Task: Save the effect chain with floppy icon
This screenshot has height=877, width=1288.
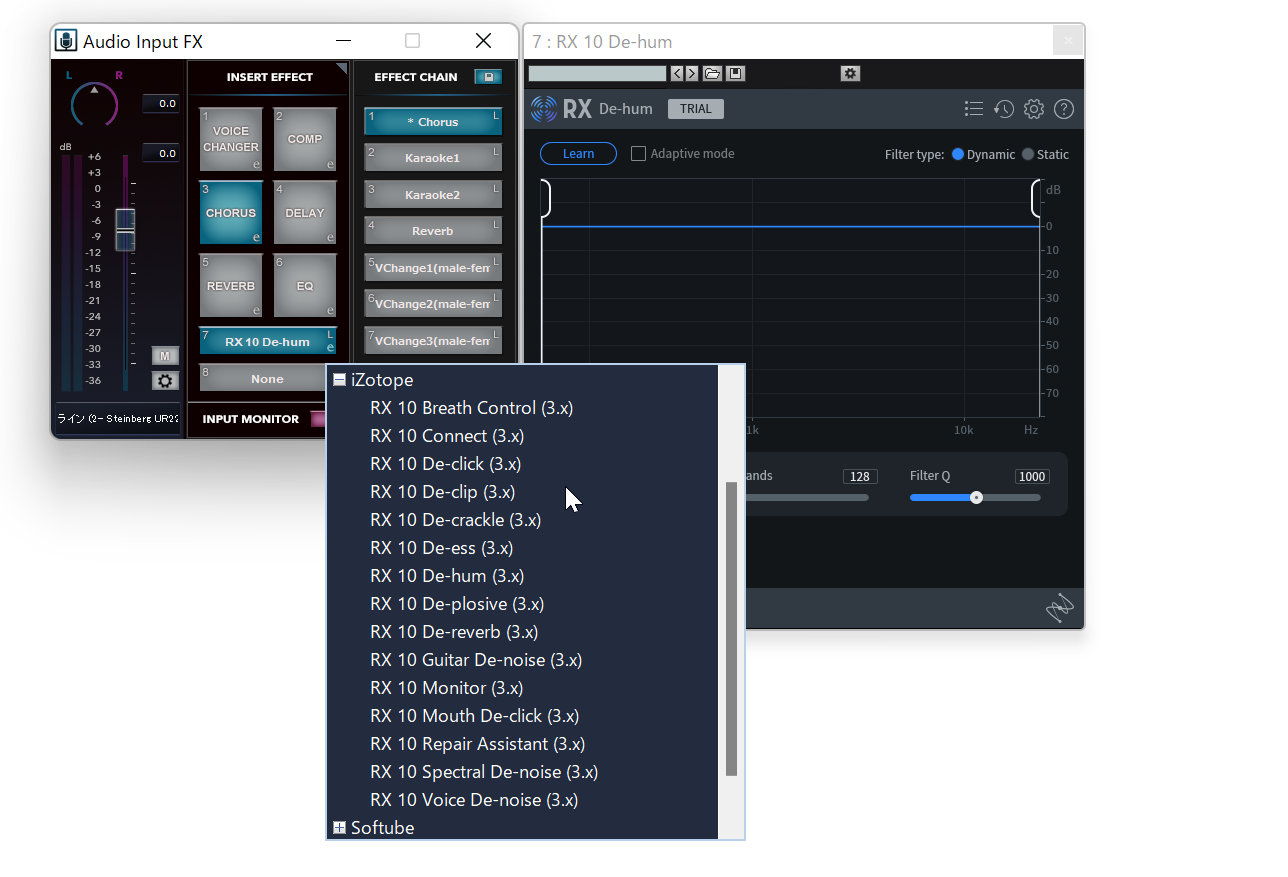Action: tap(488, 77)
